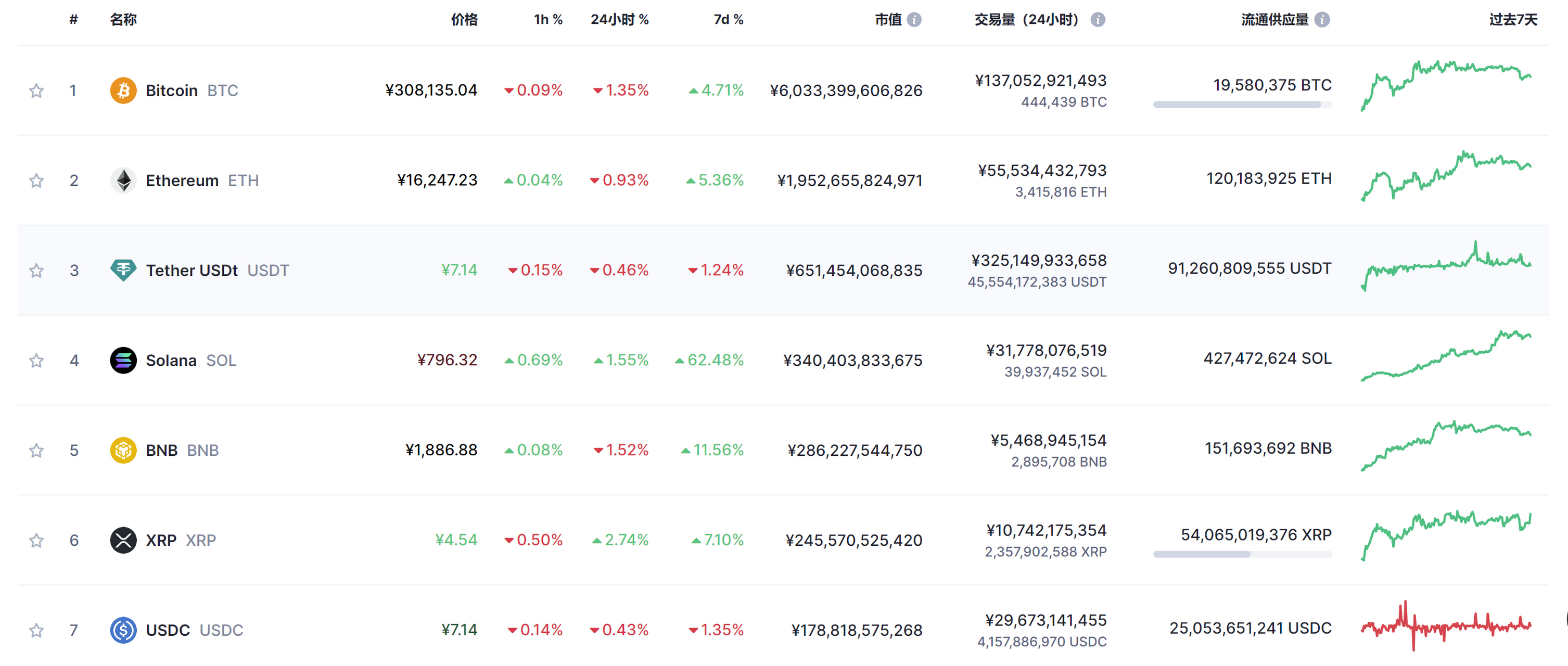Click Bitcoin circulating supply progress bar
Screen dimensions: 1568x666
(x=1242, y=105)
